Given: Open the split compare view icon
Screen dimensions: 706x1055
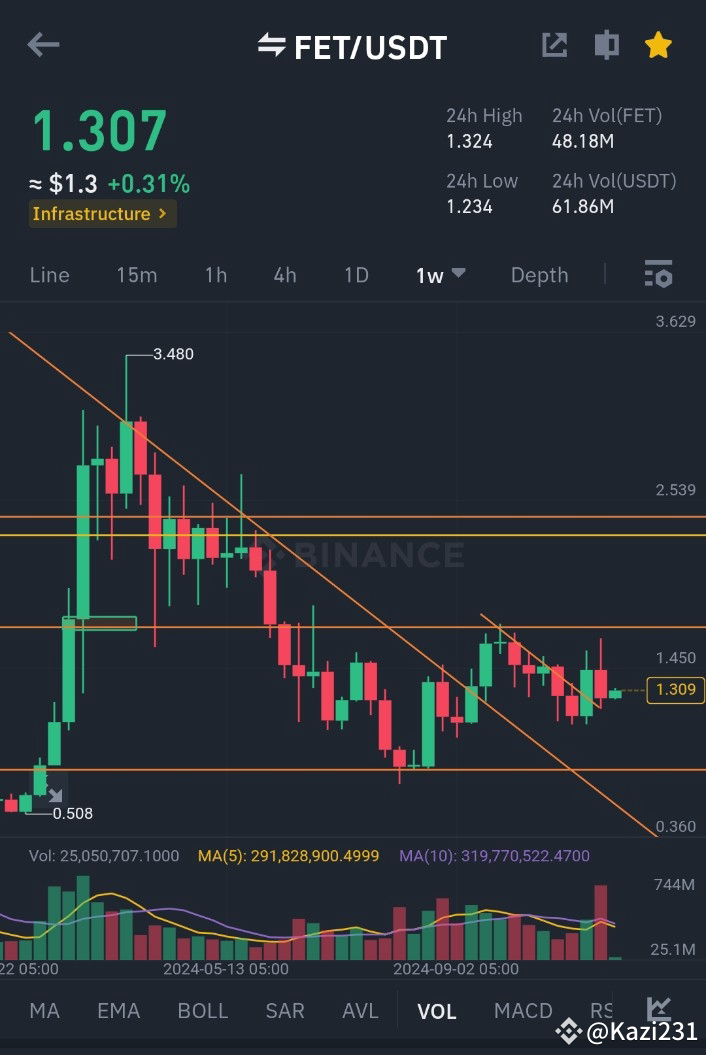Looking at the screenshot, I should 606,45.
